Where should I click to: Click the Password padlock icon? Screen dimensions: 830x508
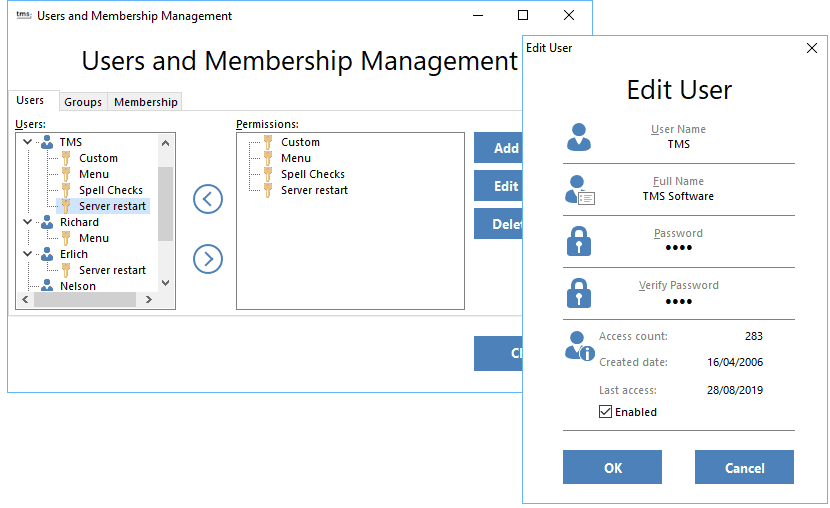579,241
